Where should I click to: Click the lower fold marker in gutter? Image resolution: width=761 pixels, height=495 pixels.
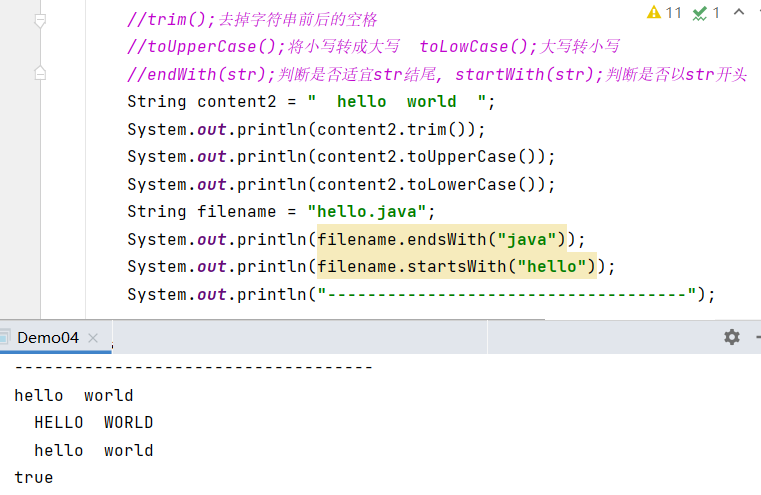click(40, 74)
